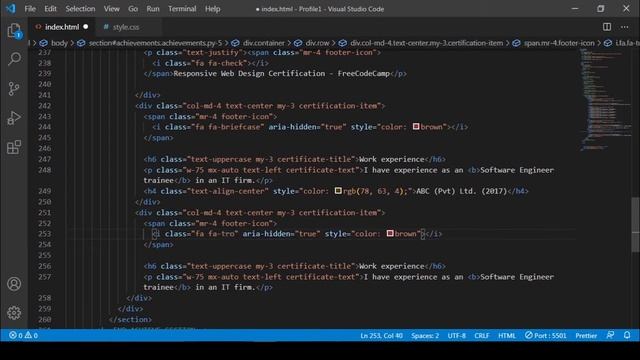
Task: Select the section#achievements breadcrumb
Action: coord(155,43)
